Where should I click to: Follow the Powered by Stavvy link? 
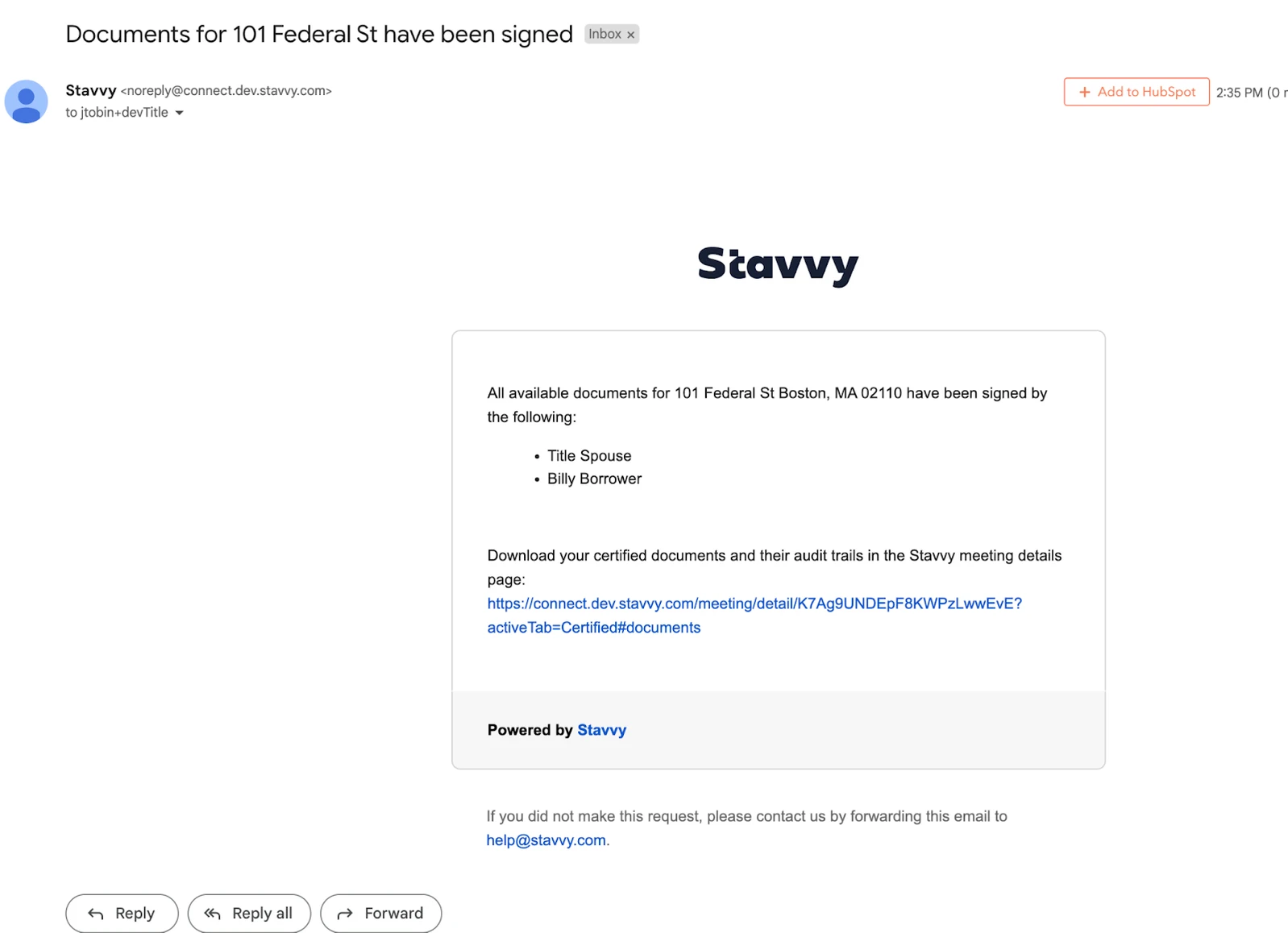[x=601, y=730]
